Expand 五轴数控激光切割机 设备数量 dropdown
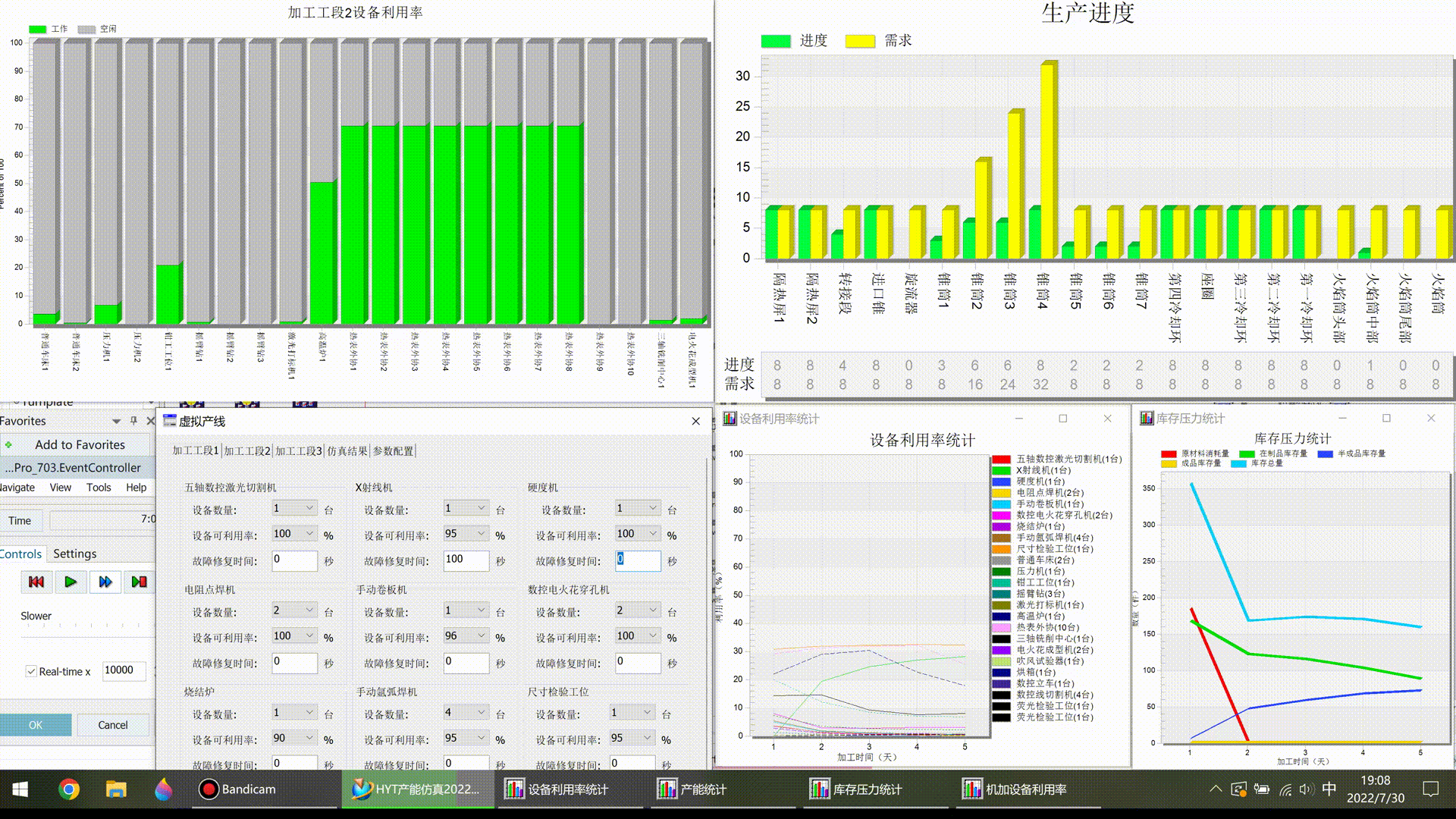 309,508
